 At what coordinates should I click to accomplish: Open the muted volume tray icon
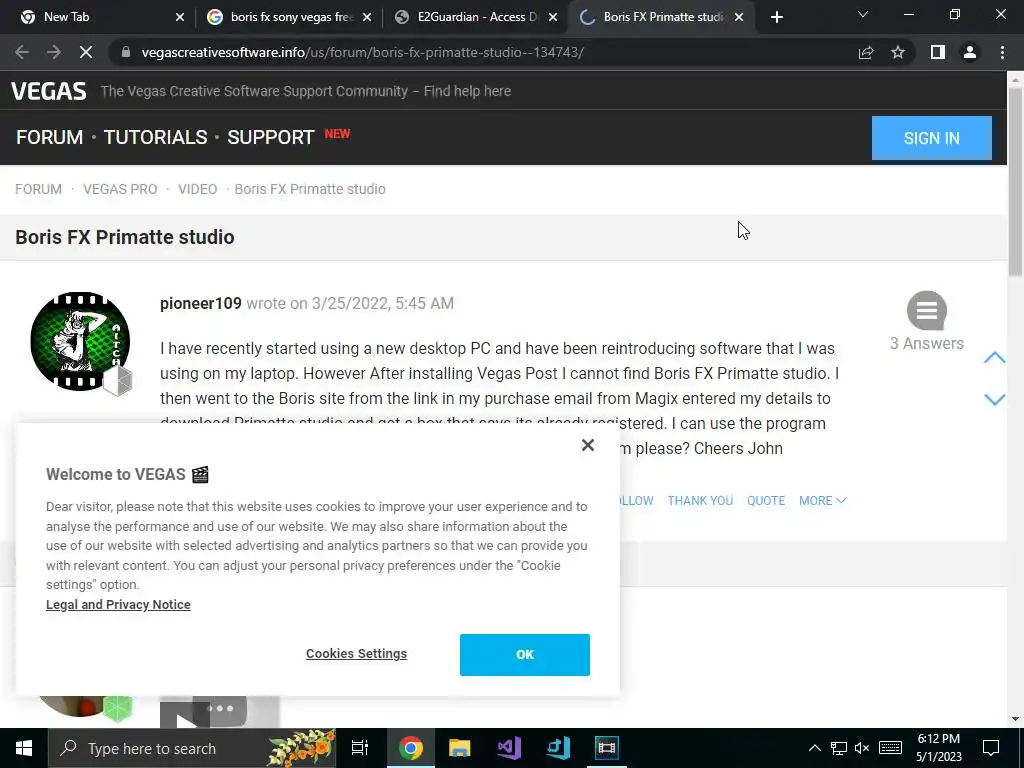coord(861,748)
